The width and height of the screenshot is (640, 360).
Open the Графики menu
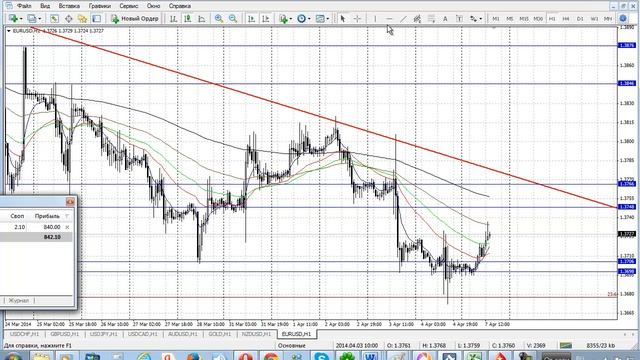click(100, 6)
